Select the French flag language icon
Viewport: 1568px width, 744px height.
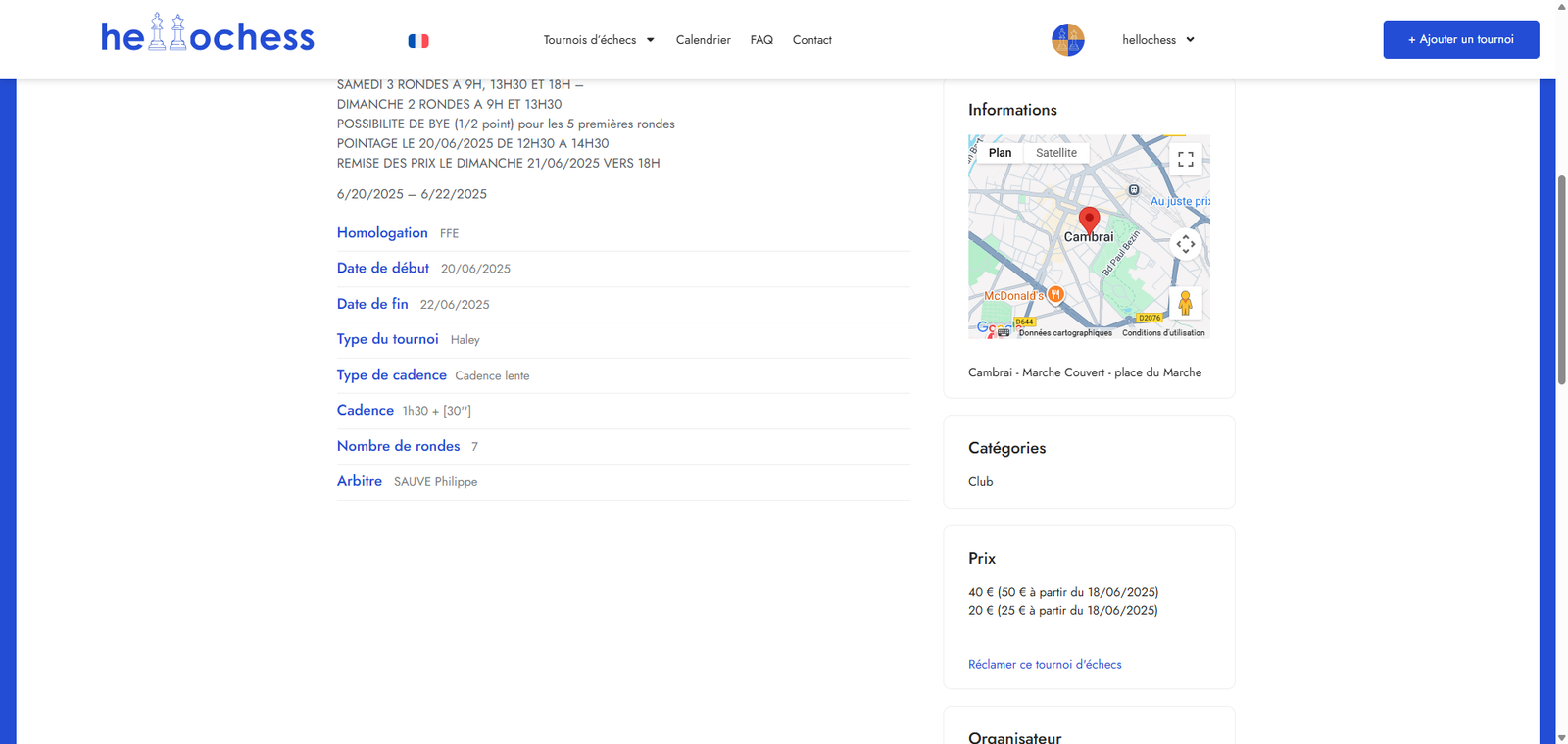[x=418, y=41]
